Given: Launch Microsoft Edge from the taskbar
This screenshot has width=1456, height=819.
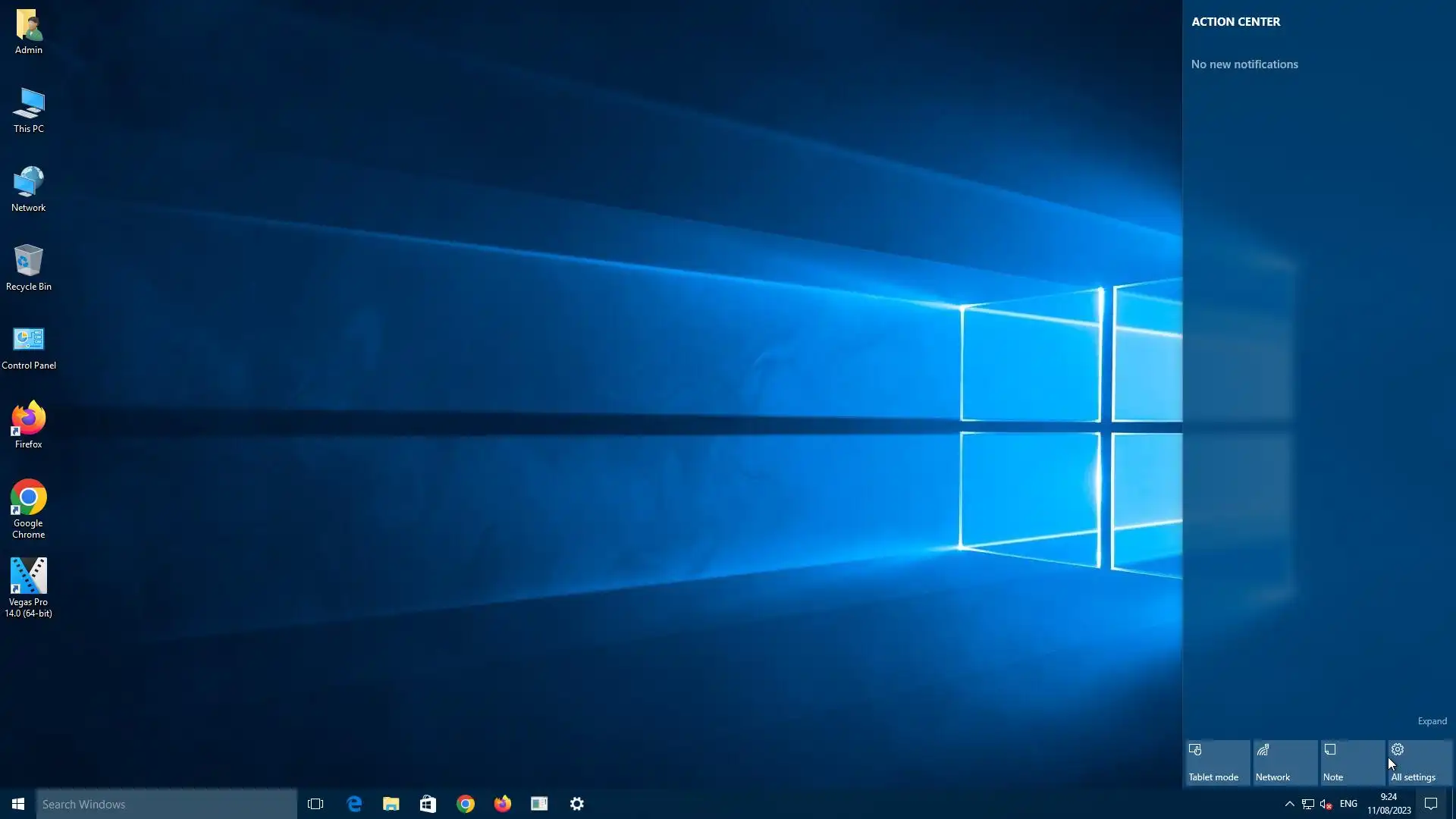Looking at the screenshot, I should click(353, 804).
